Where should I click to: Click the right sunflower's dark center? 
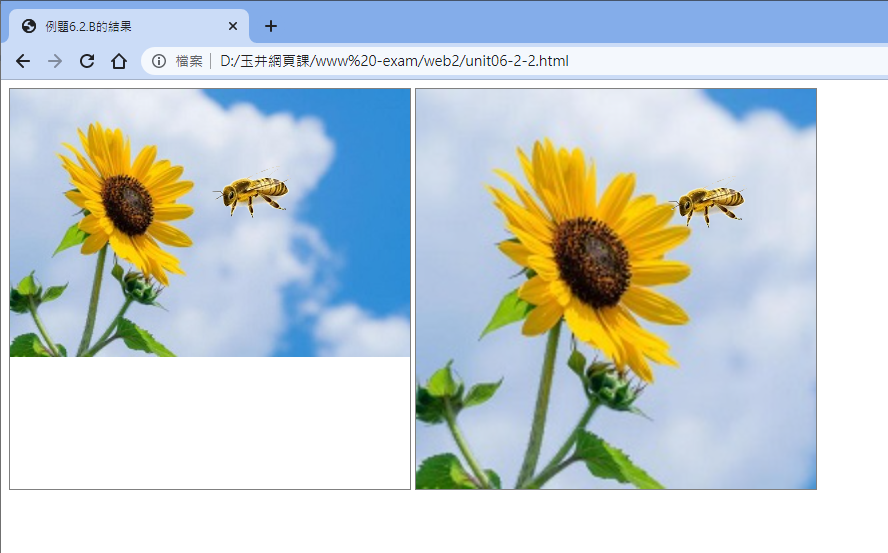pyautogui.click(x=591, y=261)
